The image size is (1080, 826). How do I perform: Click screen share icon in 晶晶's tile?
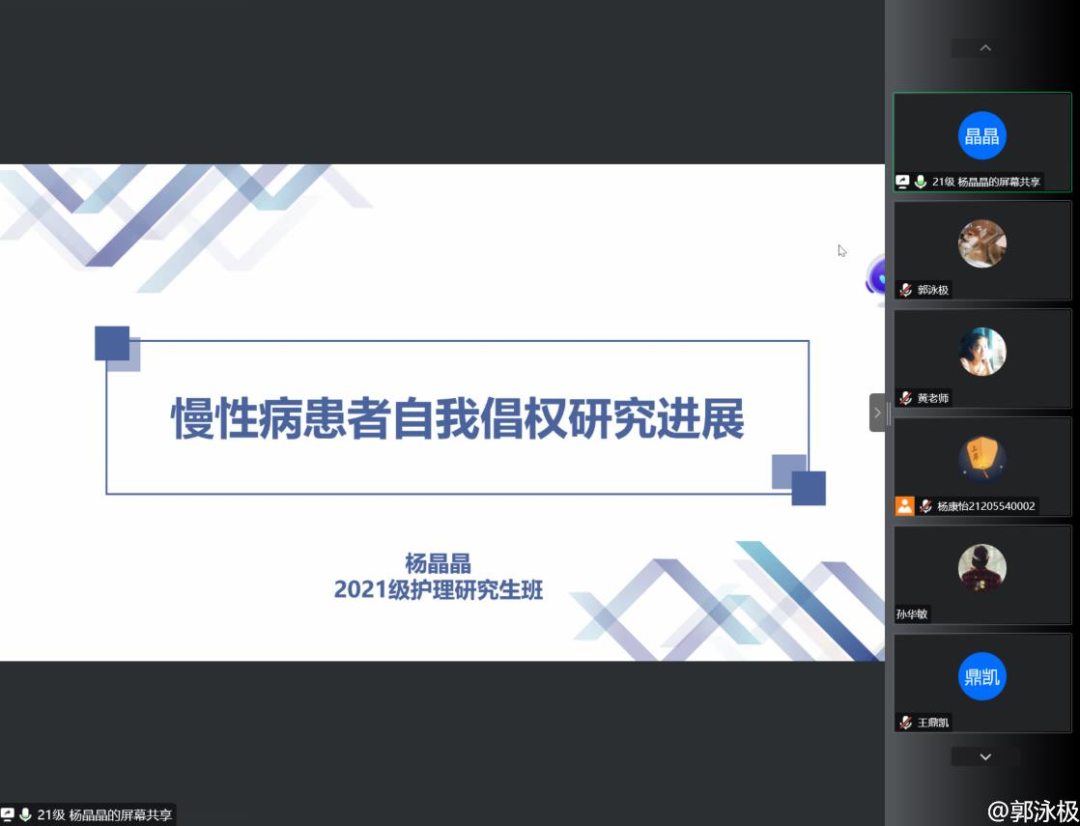click(x=903, y=182)
